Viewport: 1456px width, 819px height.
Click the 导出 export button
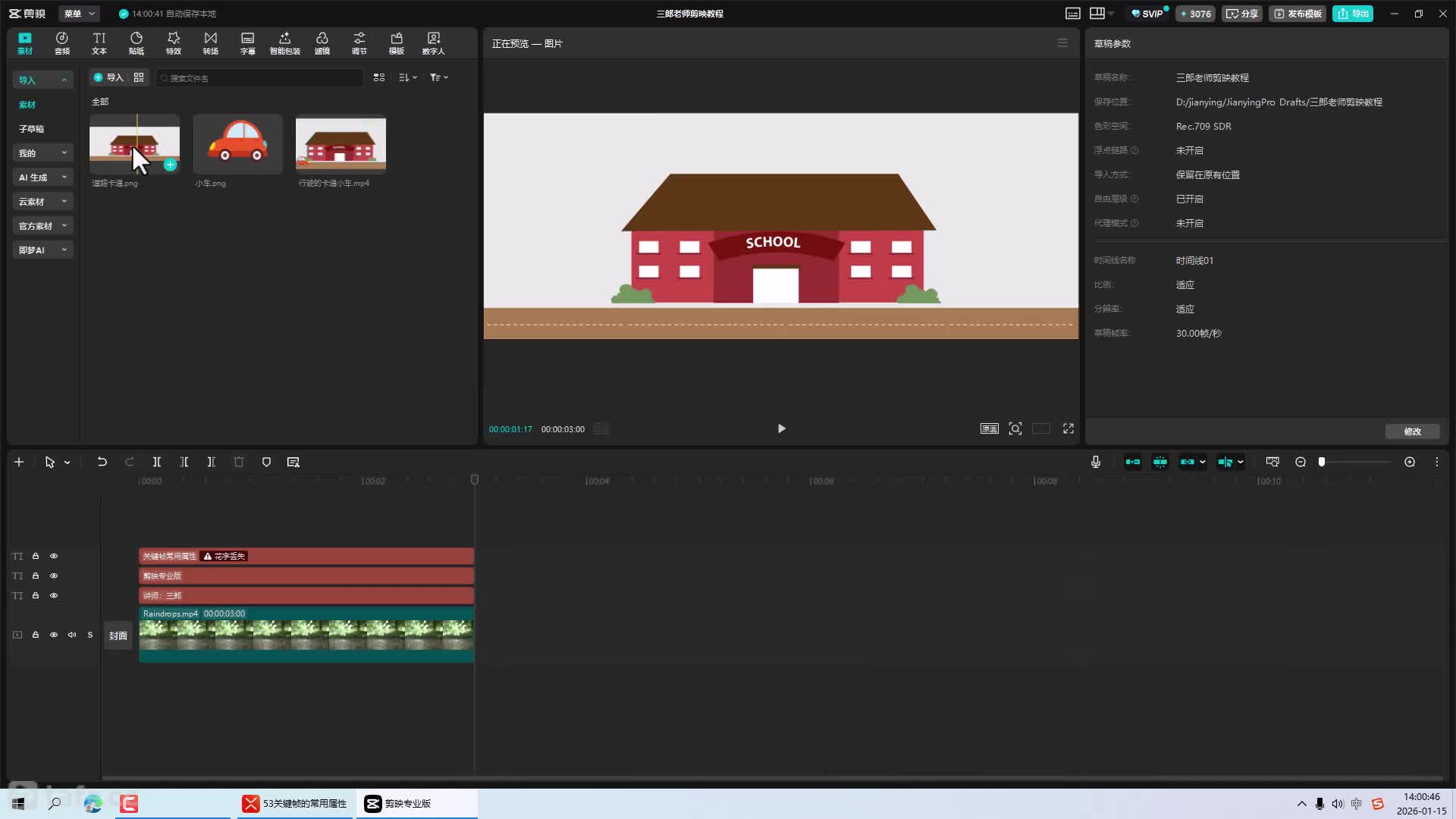pyautogui.click(x=1353, y=14)
